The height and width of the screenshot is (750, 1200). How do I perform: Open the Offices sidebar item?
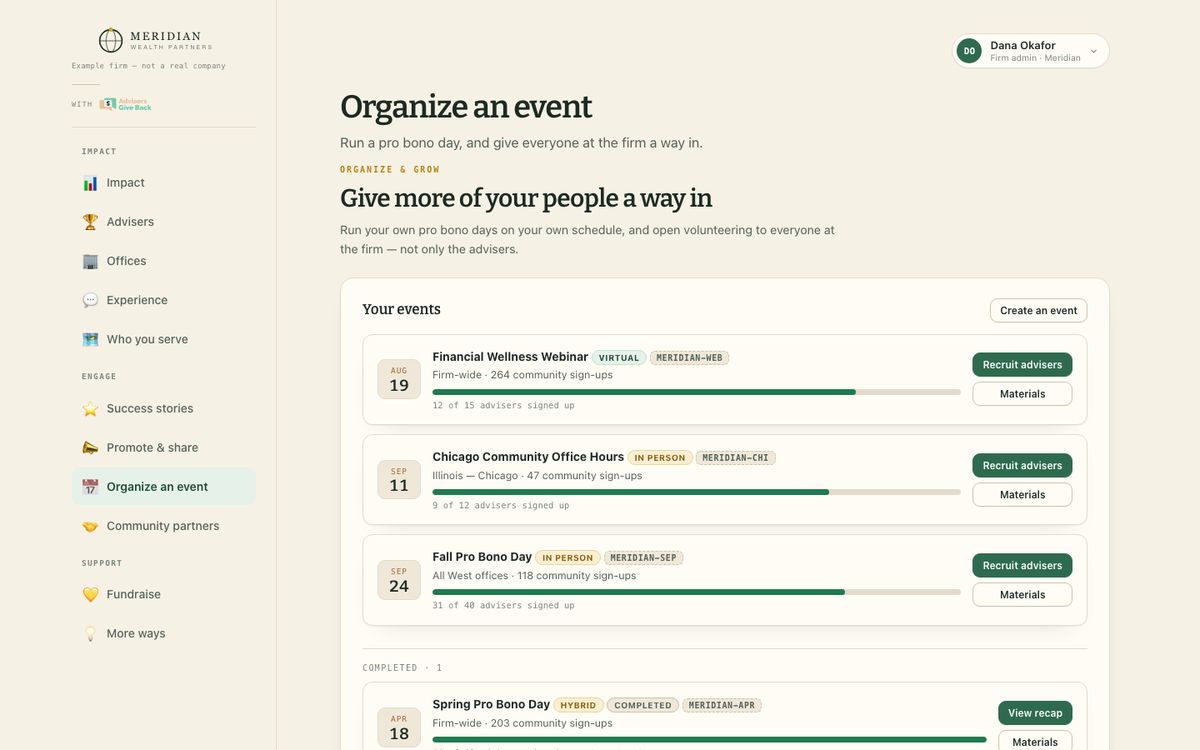[164, 261]
